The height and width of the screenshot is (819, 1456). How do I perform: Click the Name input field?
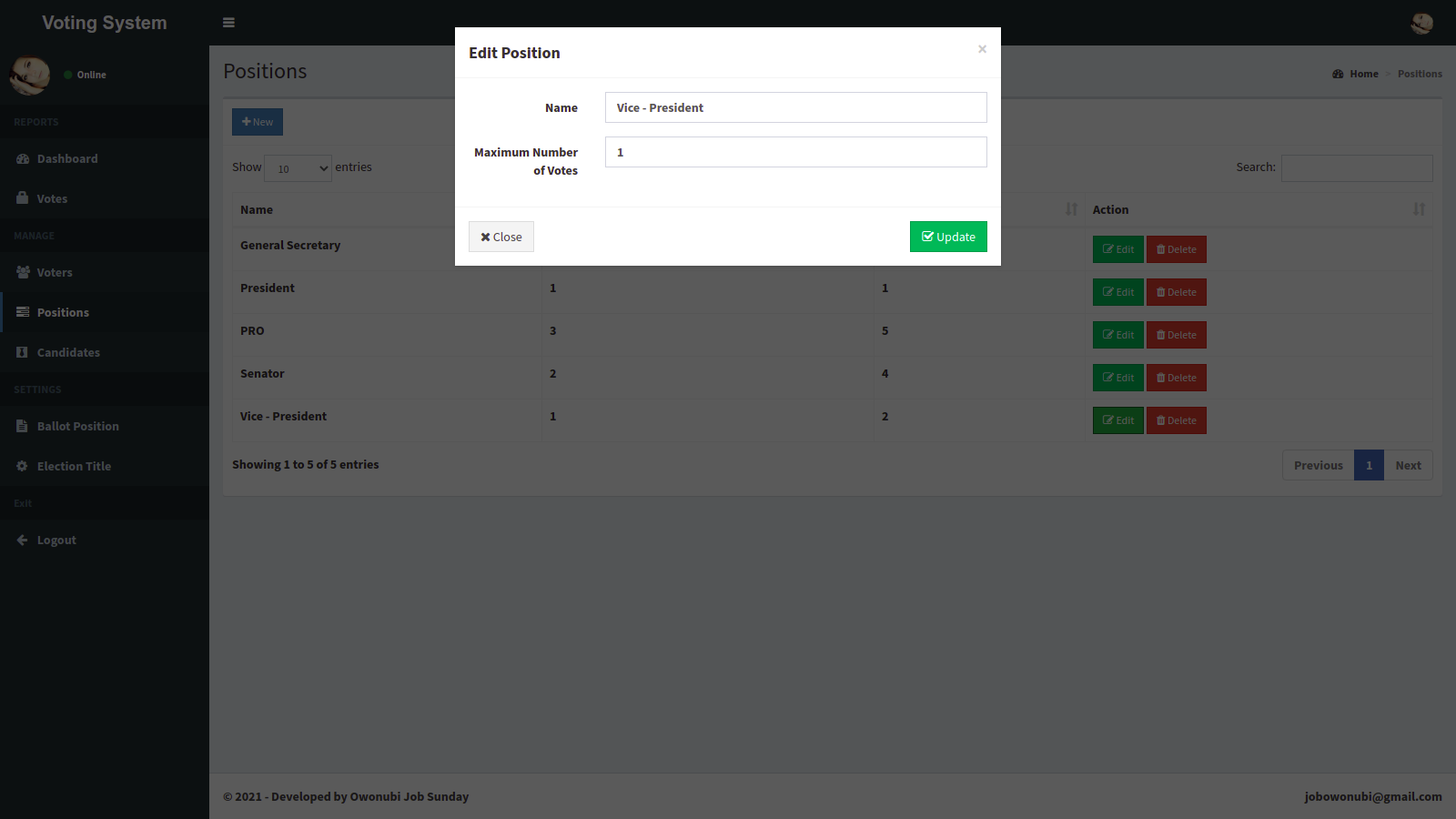tap(796, 107)
